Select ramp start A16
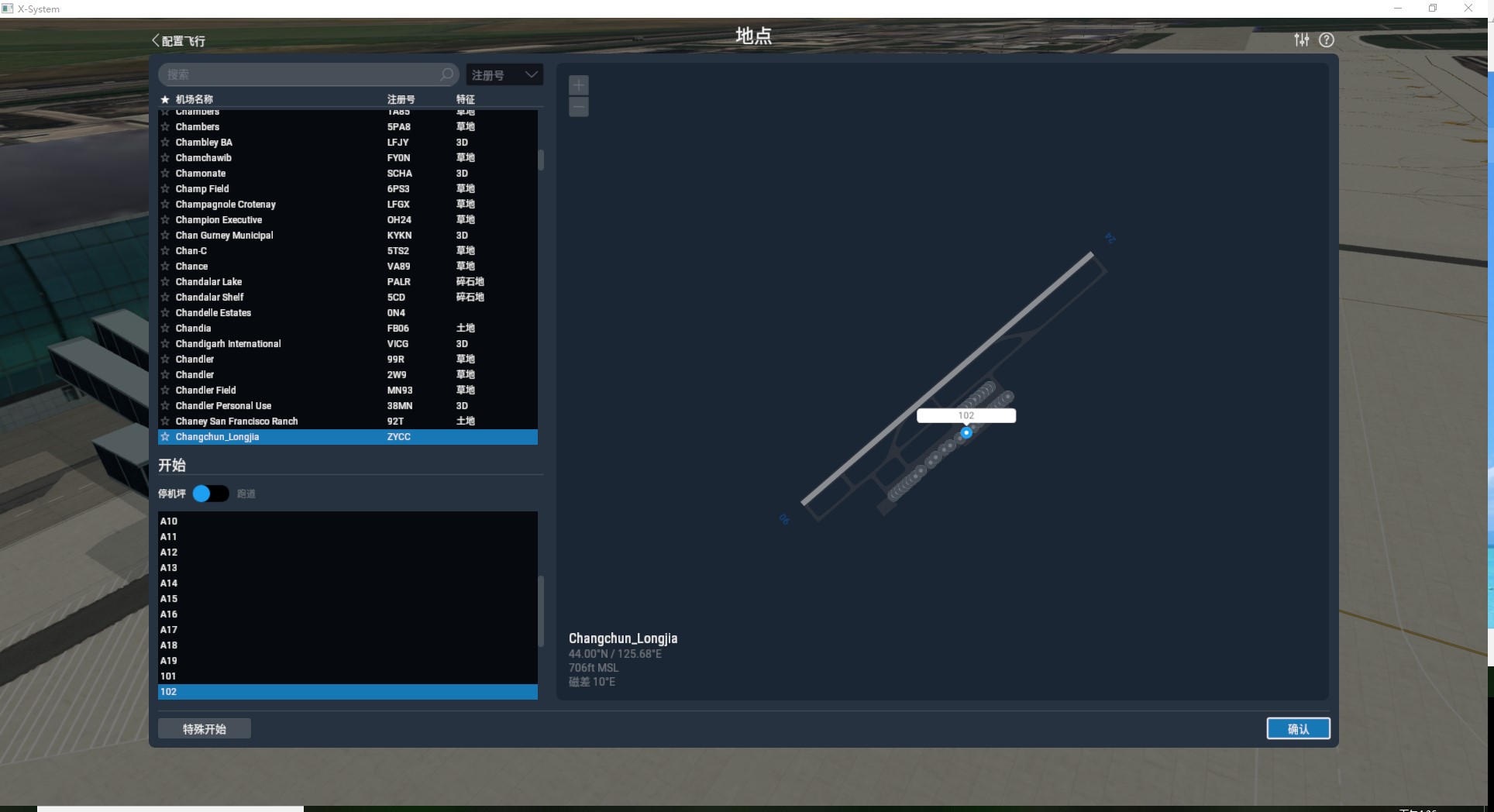This screenshot has height=812, width=1494. click(x=348, y=614)
